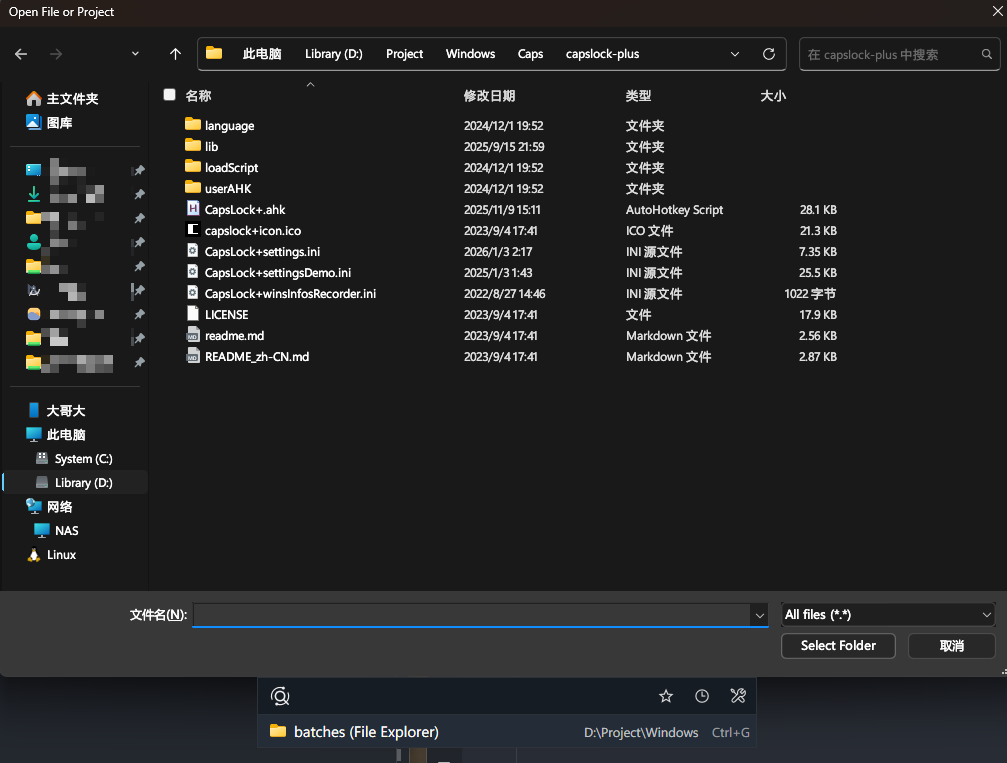Go up one folder level

point(176,54)
